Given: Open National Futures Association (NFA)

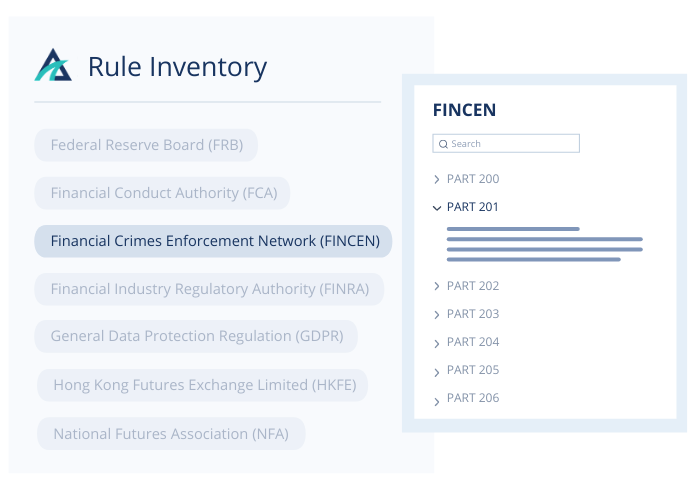Looking at the screenshot, I should click(171, 434).
